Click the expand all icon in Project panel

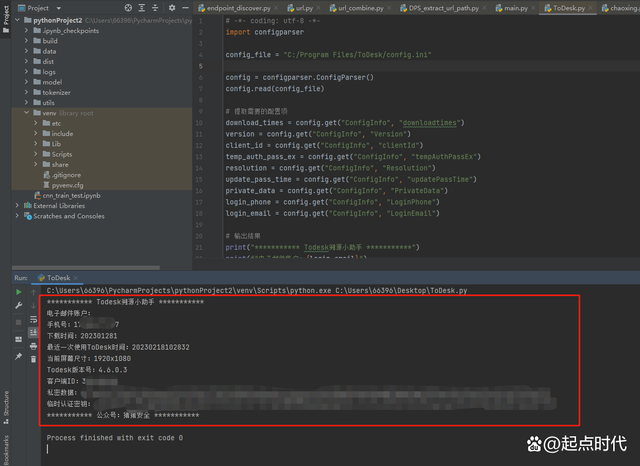point(142,8)
